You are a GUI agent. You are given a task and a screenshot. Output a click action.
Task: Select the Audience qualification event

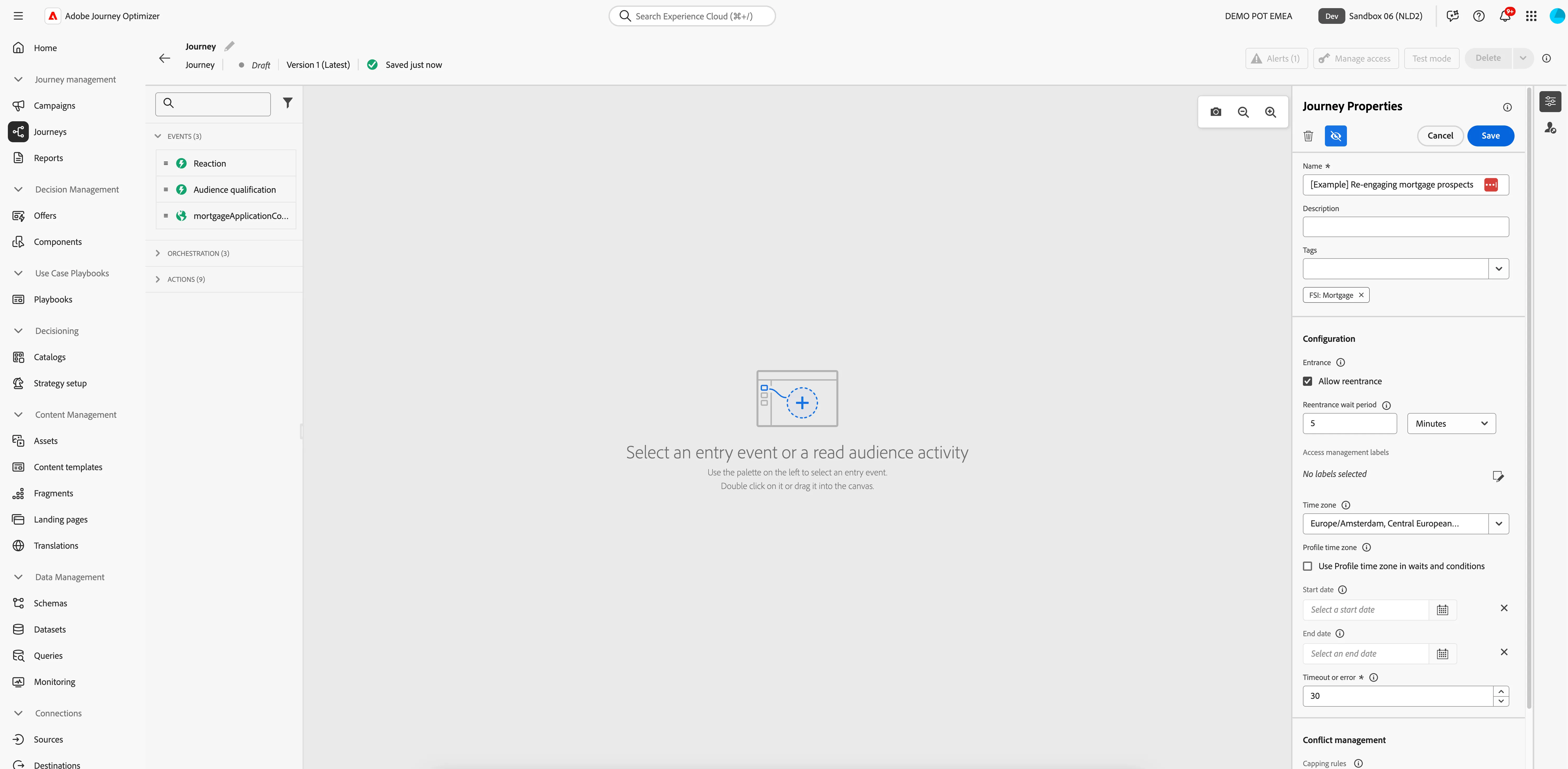point(226,189)
